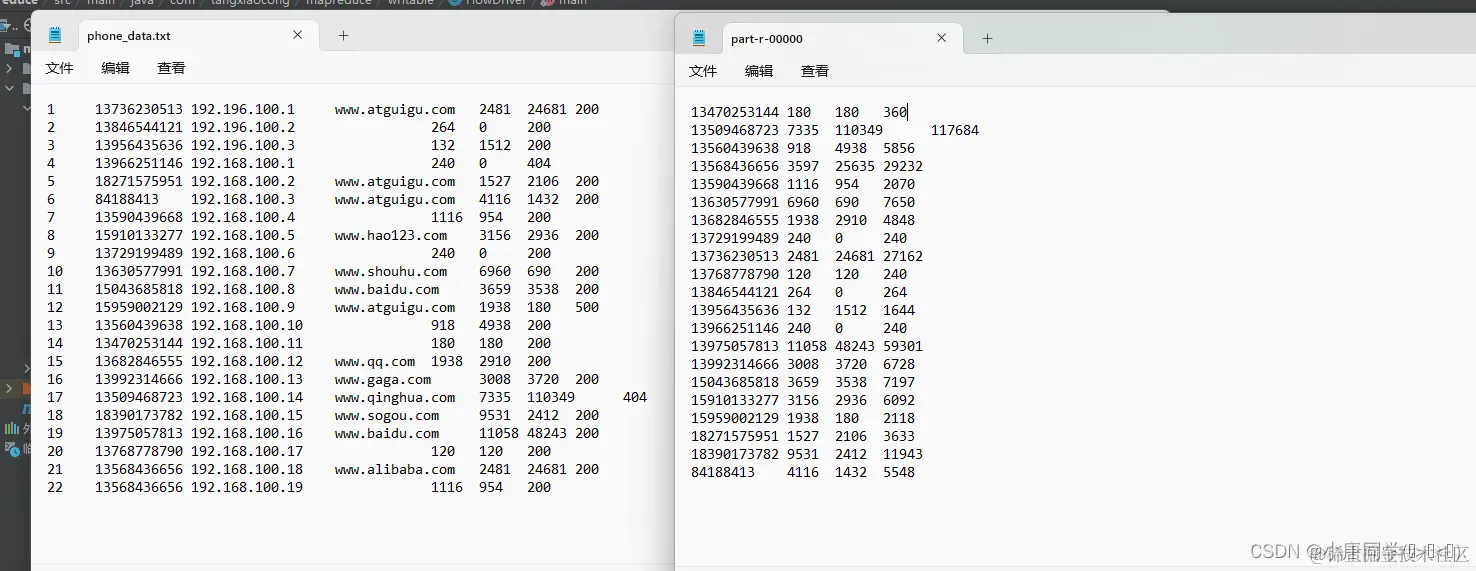
Task: Click value 110349 in phone_data.txt row 17
Action: point(551,397)
